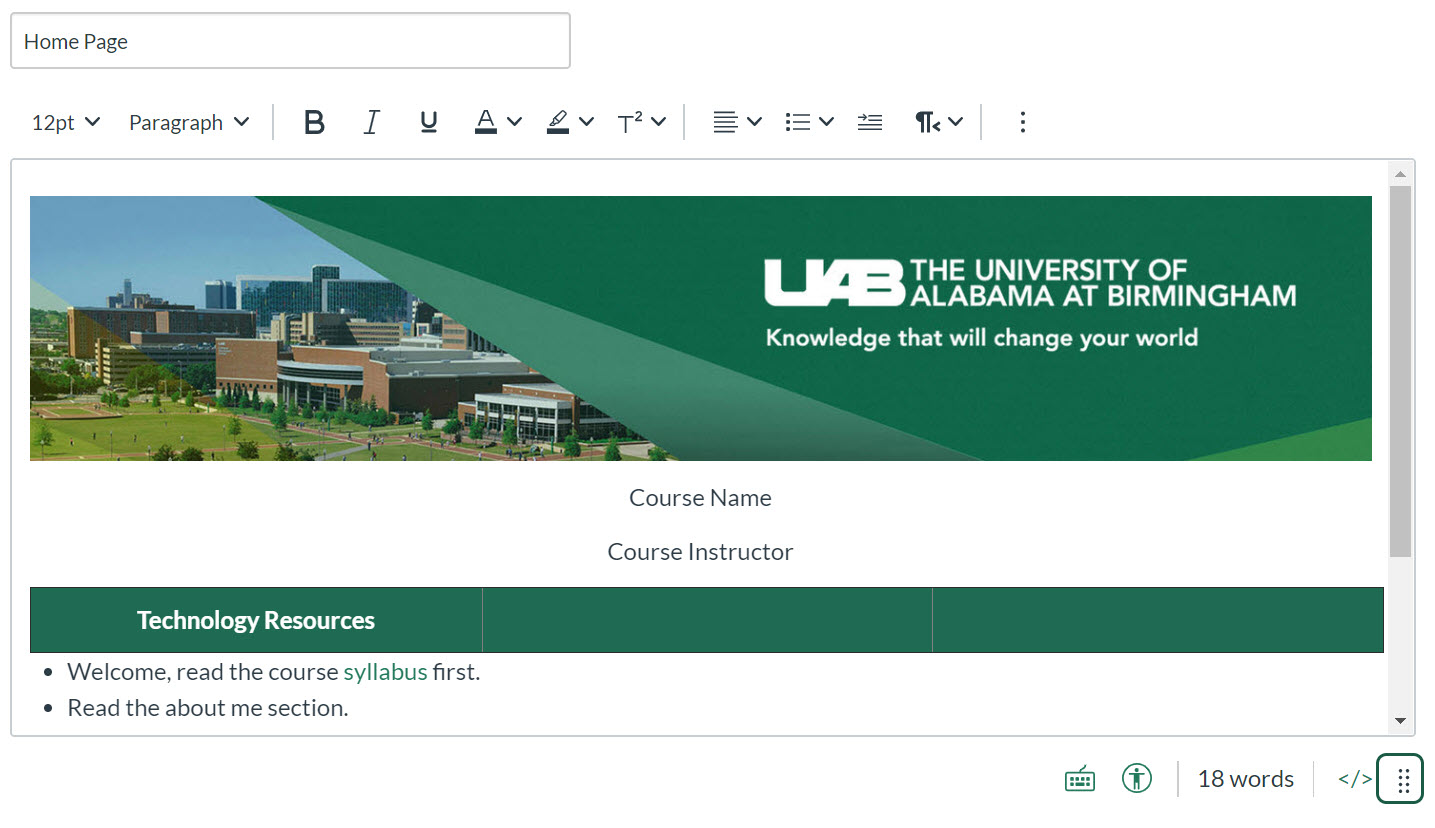Click the superscript icon
Image resolution: width=1435 pixels, height=828 pixels.
click(x=630, y=122)
